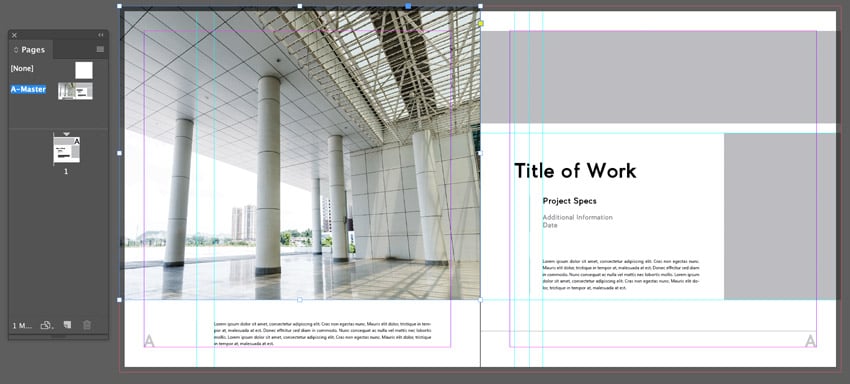The width and height of the screenshot is (850, 384).
Task: Select the A-Master label
Action: point(28,89)
